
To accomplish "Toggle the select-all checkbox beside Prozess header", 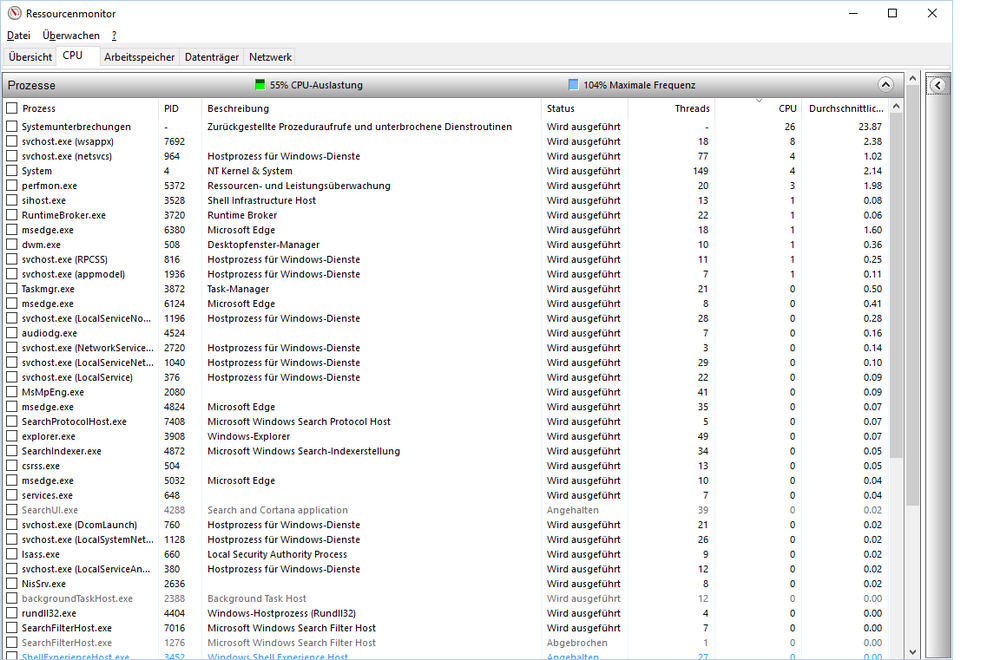I will pyautogui.click(x=12, y=108).
